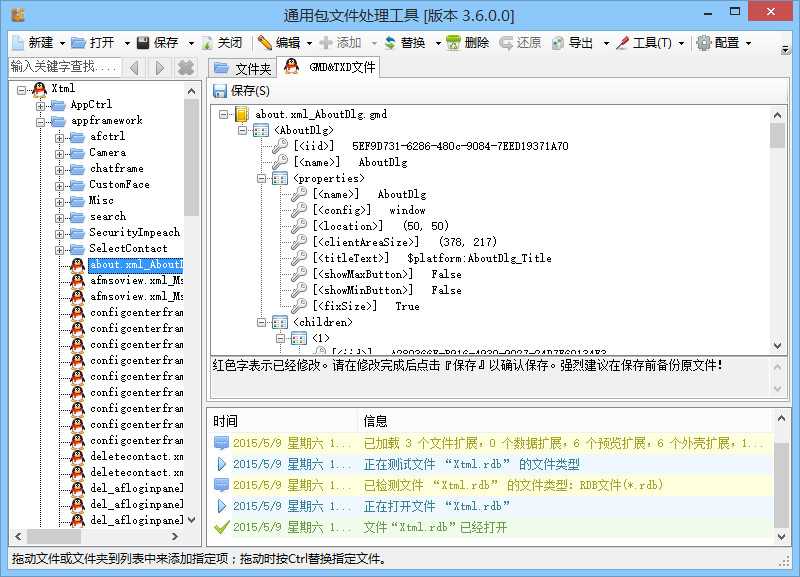The image size is (800, 577).
Task: Click the 新建 (New) toolbar icon
Action: (18, 43)
